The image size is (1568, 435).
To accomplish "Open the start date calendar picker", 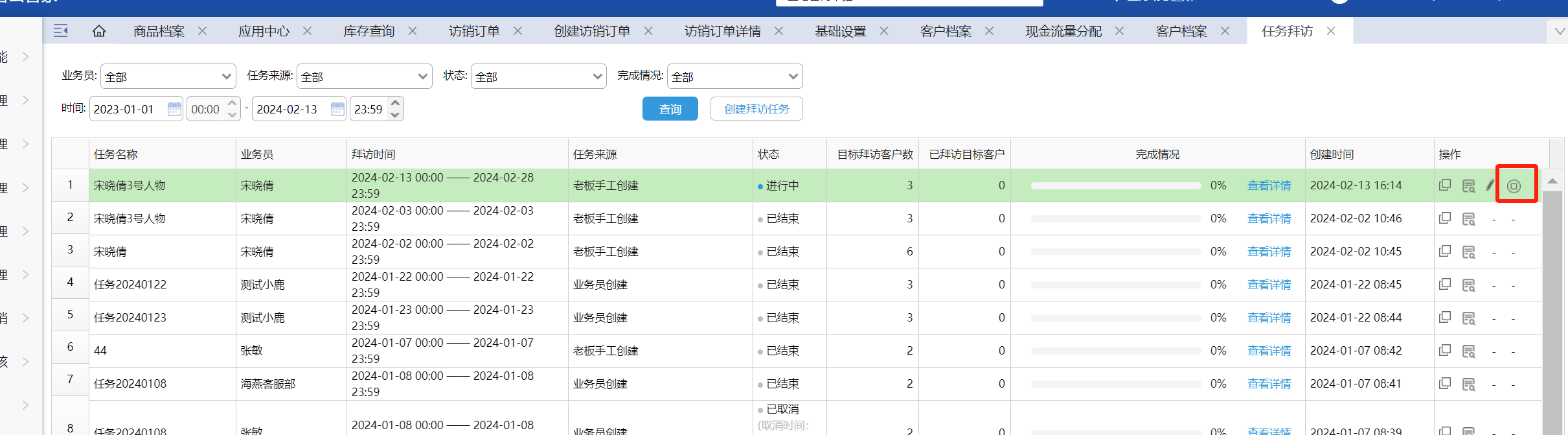I will click(x=174, y=109).
